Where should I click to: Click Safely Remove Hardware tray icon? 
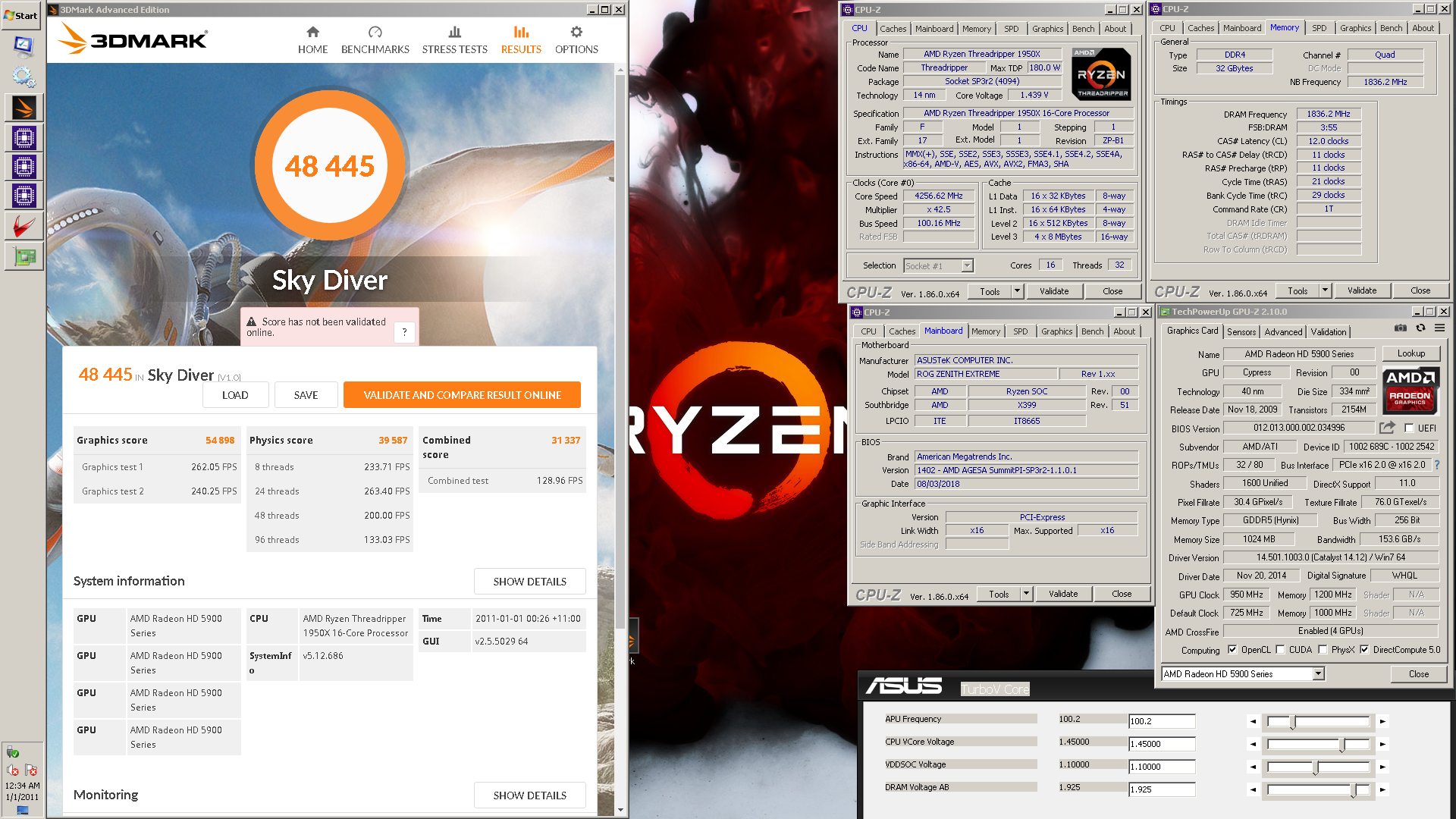pos(12,752)
